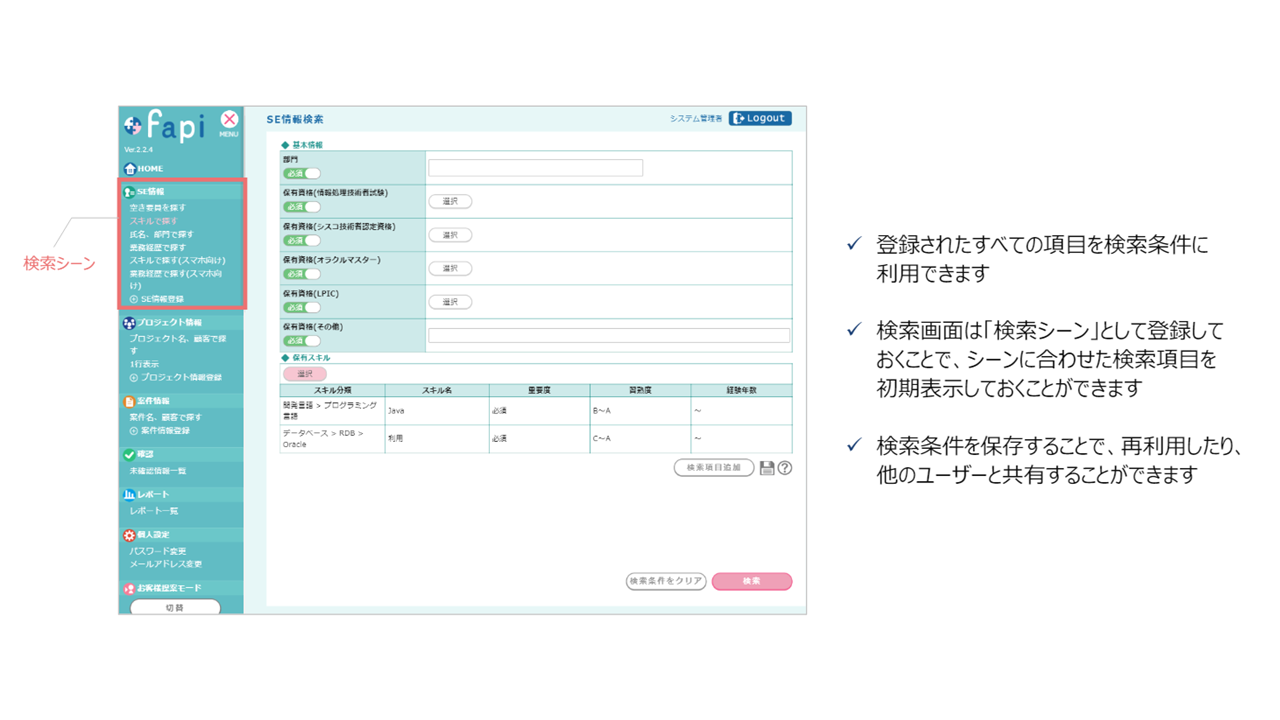The height and width of the screenshot is (720, 1280).
Task: Open スキルで探す(スマホ向け) menu item
Action: (x=177, y=260)
